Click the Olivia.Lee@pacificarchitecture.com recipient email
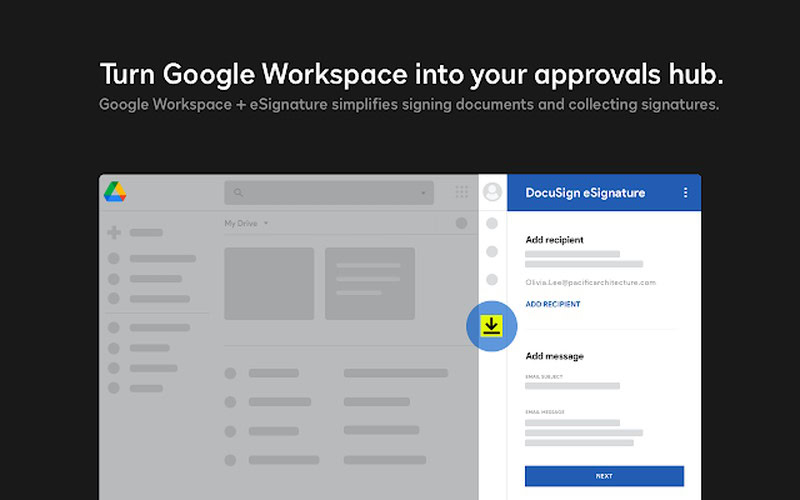This screenshot has height=500, width=800. point(590,283)
